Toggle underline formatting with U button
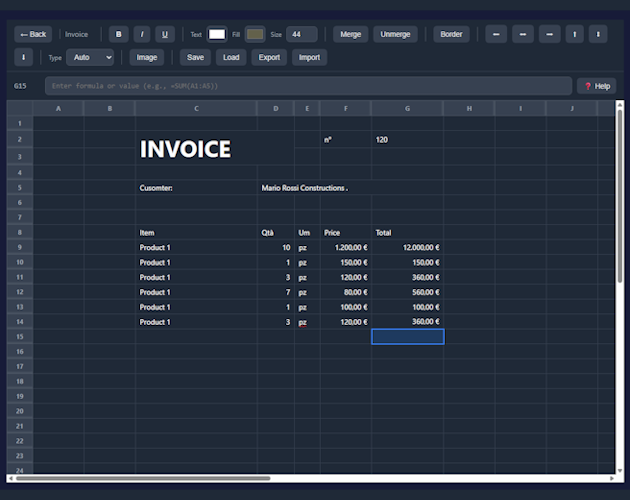This screenshot has height=500, width=630. [166, 34]
